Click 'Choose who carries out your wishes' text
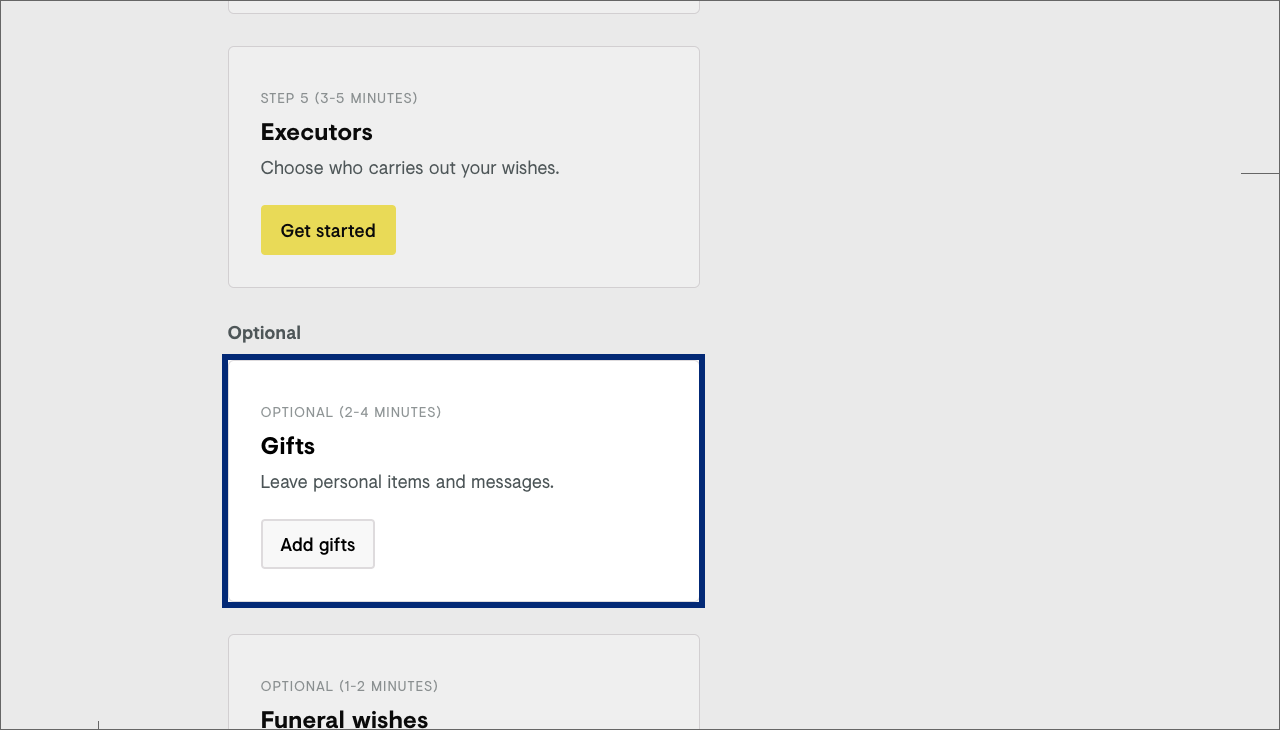 pyautogui.click(x=410, y=168)
